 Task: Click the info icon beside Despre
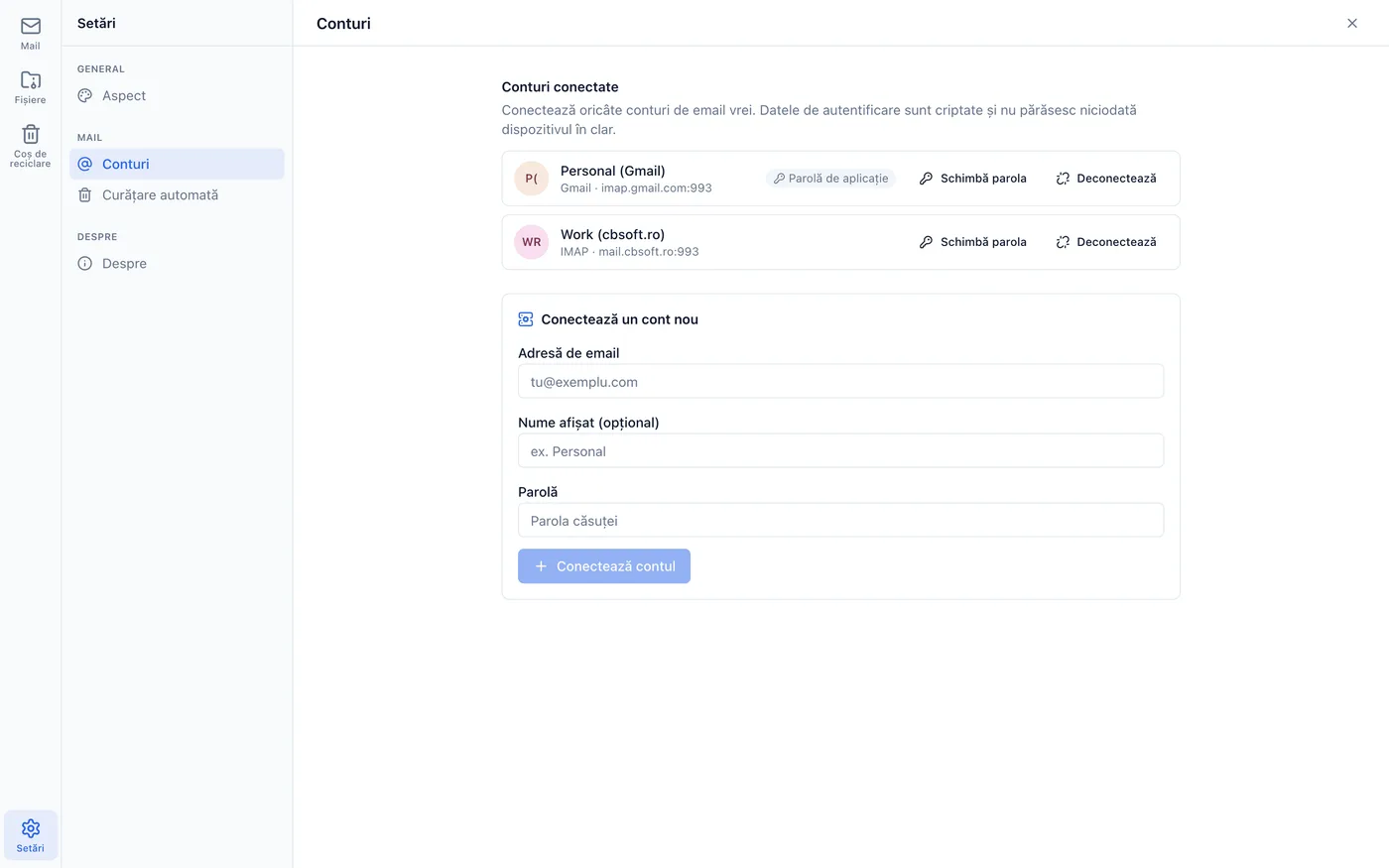(x=85, y=264)
